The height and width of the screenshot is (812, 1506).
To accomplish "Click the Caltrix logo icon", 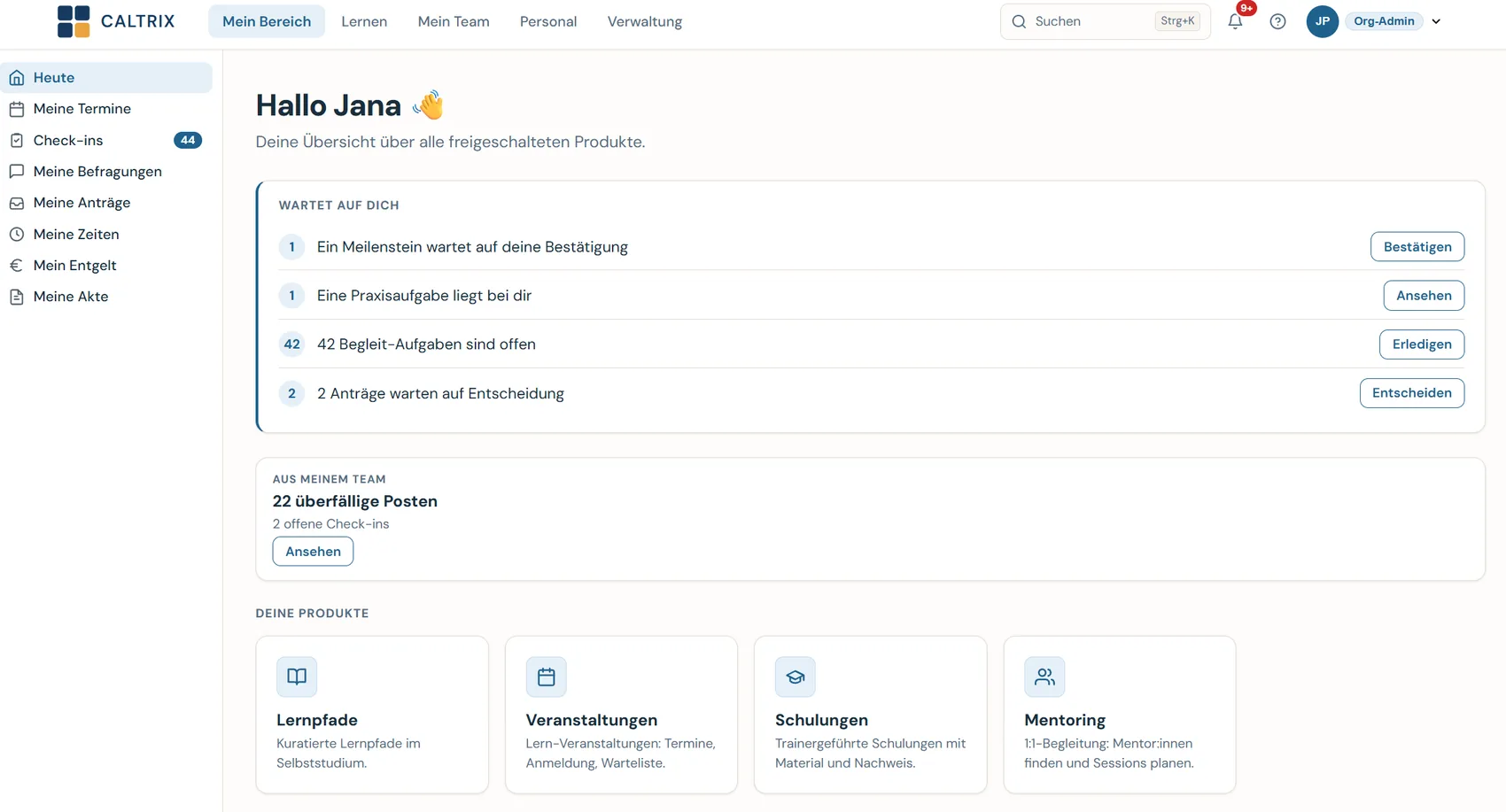I will coord(74,21).
